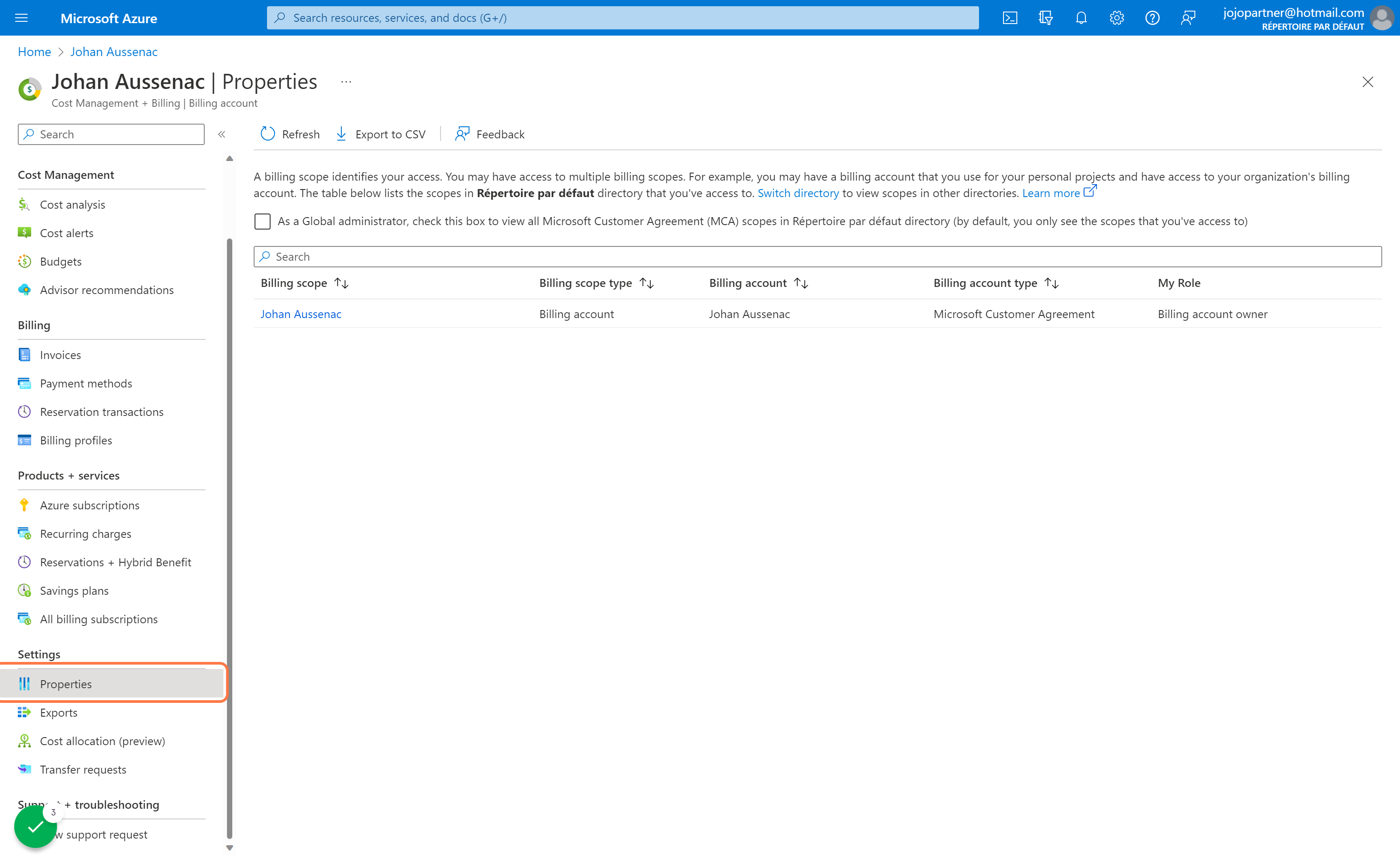Open the Azure portal hamburger menu
1400x855 pixels.
21,18
